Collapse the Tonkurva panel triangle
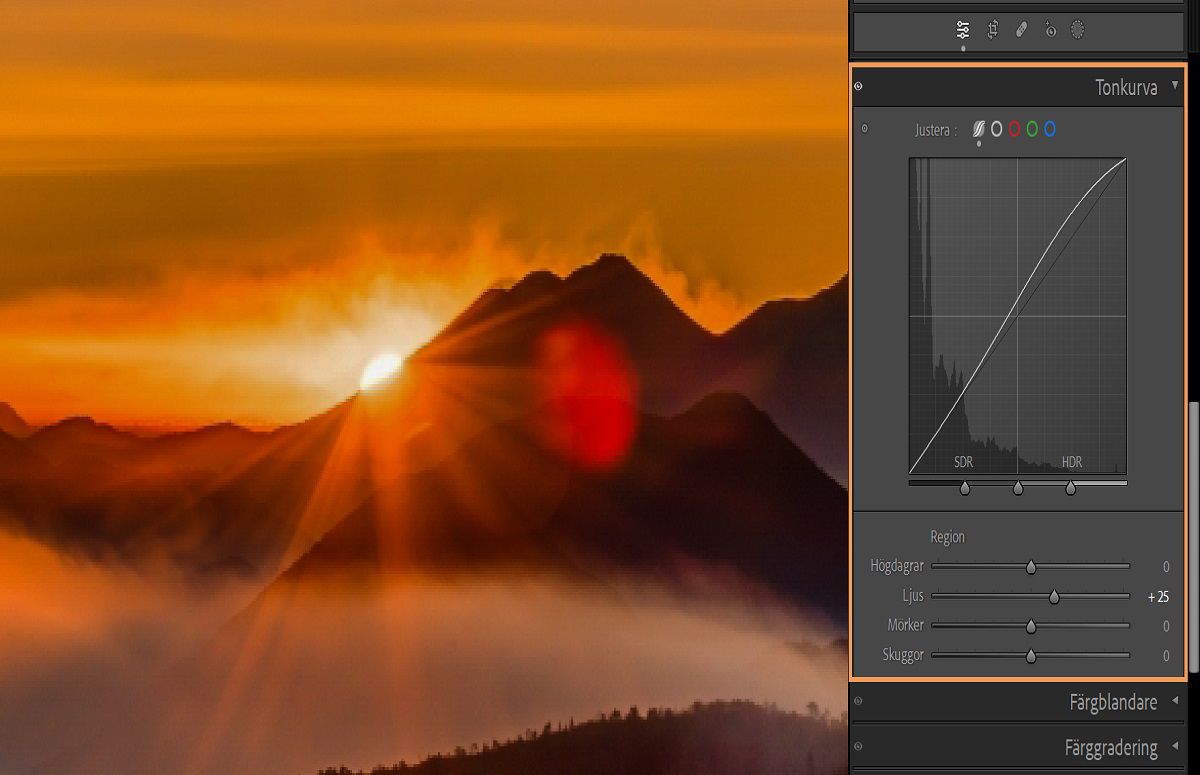Screen dimensions: 1200x775 (x=1175, y=86)
